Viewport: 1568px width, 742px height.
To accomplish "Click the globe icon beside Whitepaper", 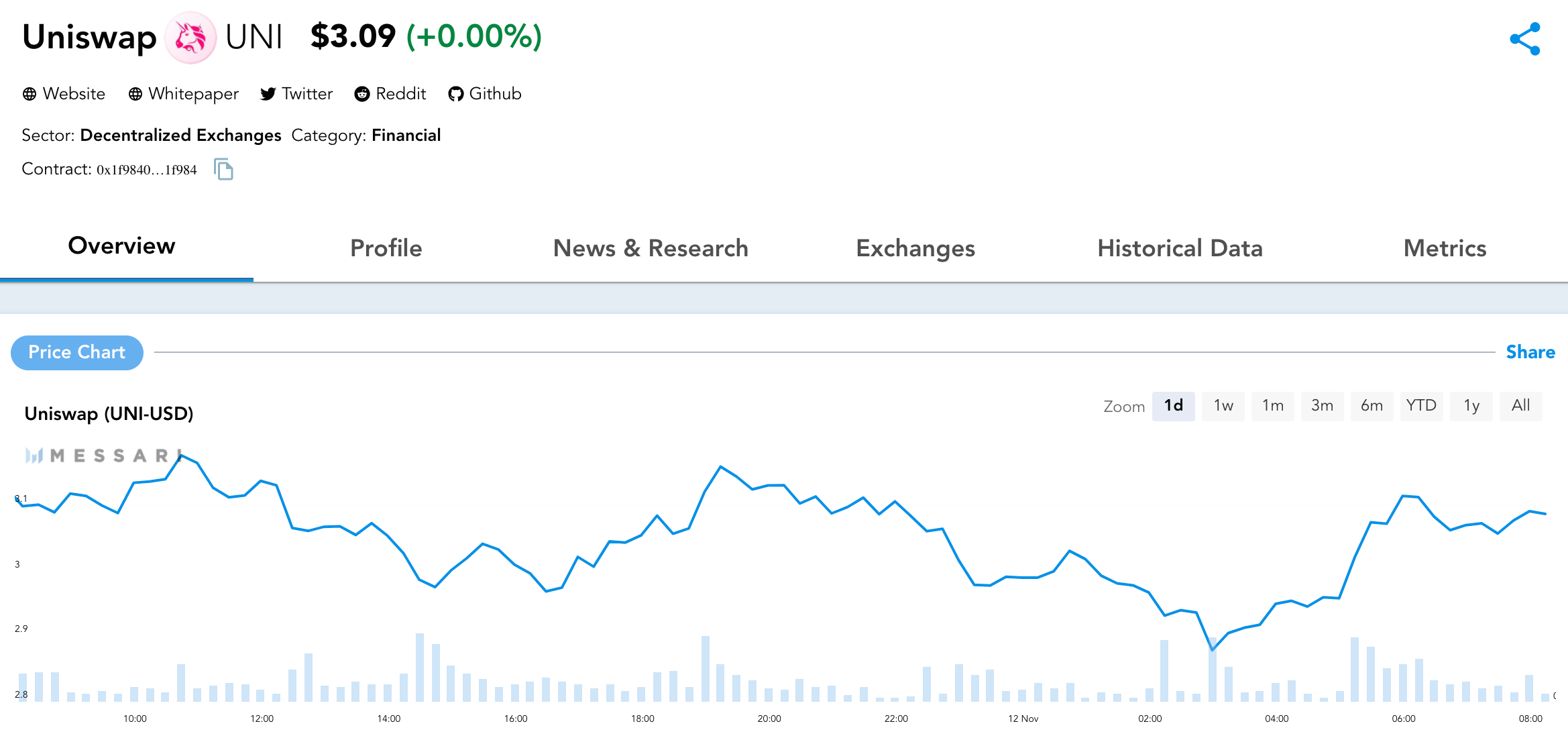I will pos(135,94).
